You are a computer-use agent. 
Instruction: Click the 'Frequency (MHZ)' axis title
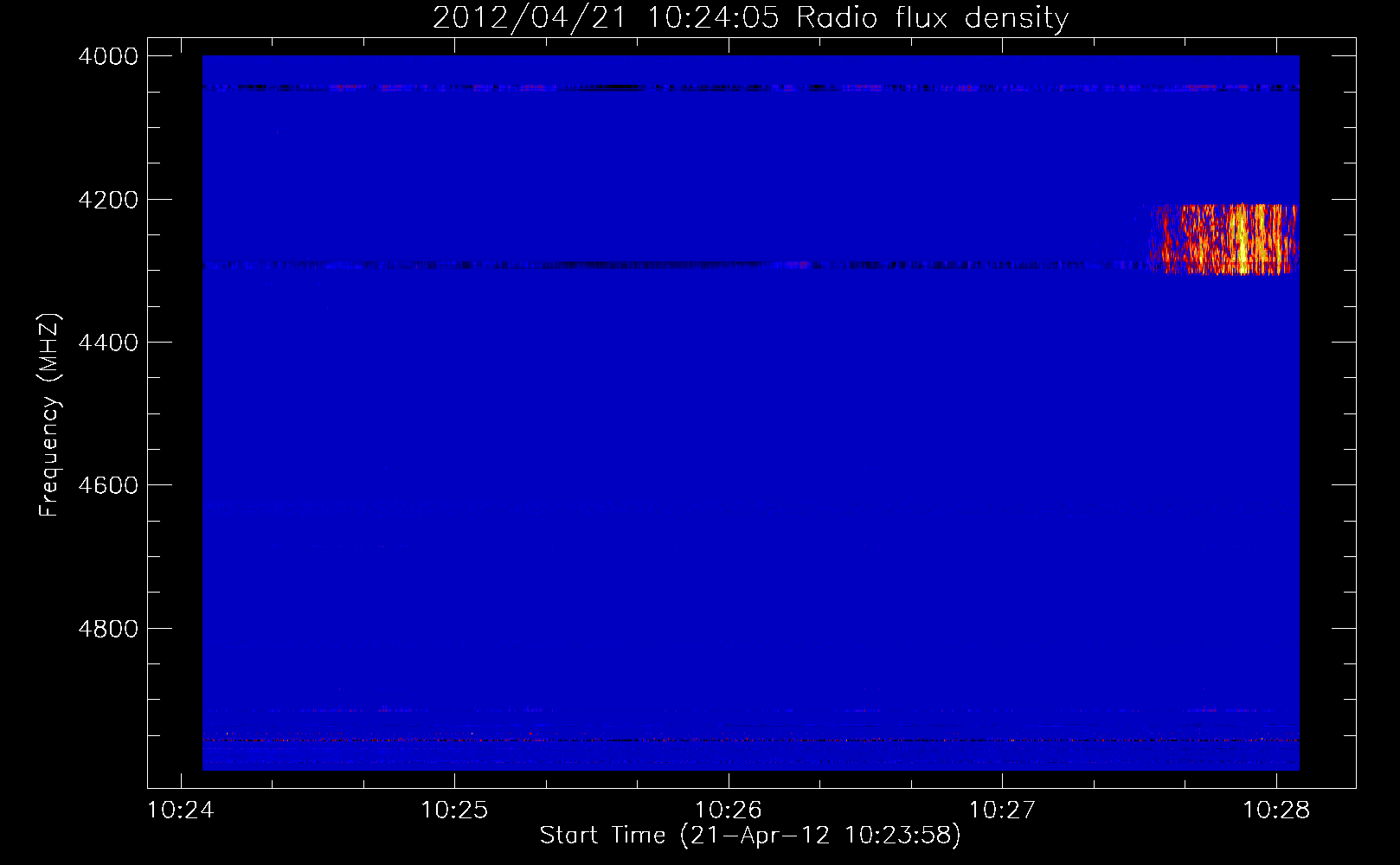tap(49, 415)
